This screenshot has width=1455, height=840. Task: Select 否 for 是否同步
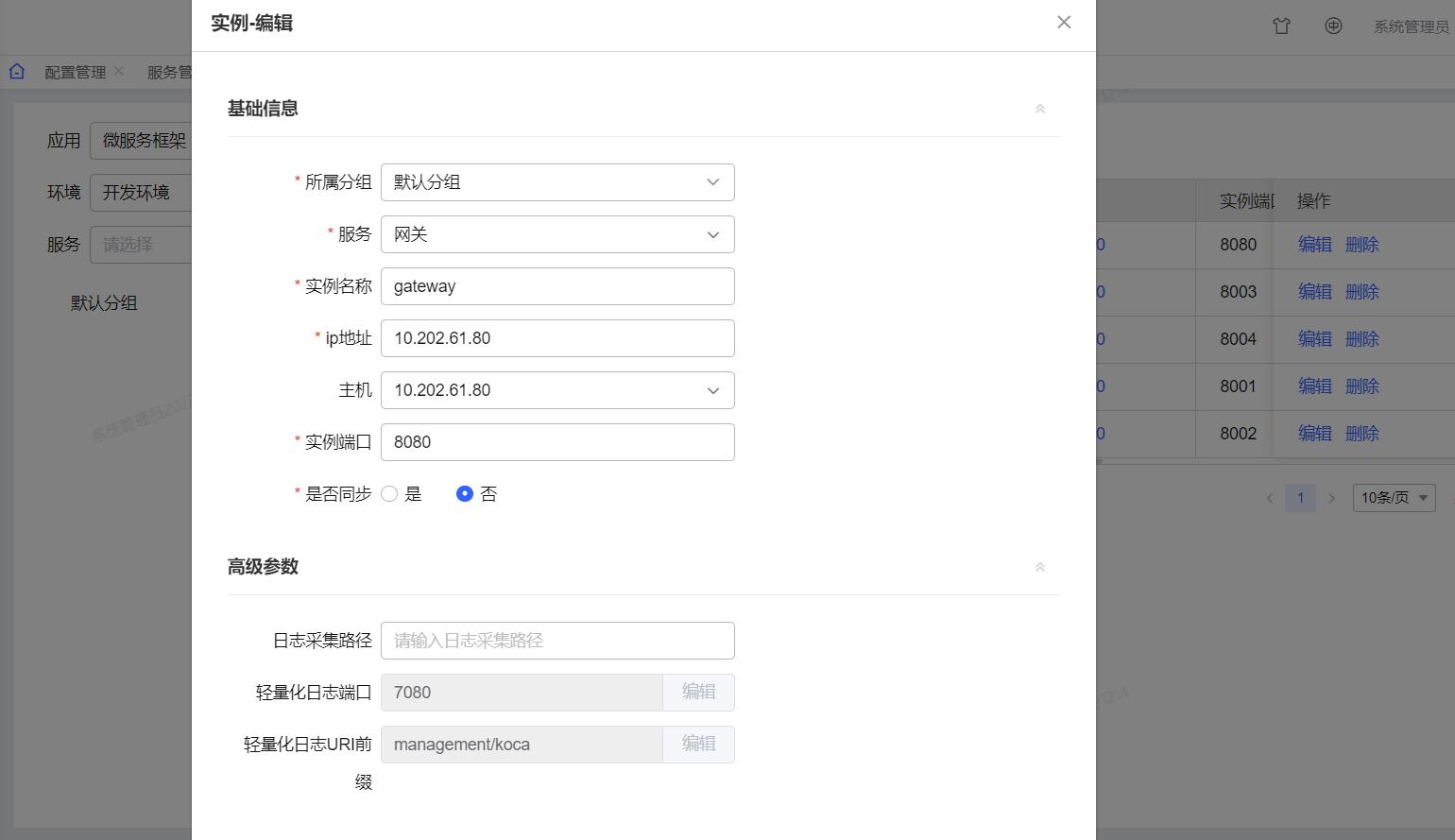coord(464,494)
